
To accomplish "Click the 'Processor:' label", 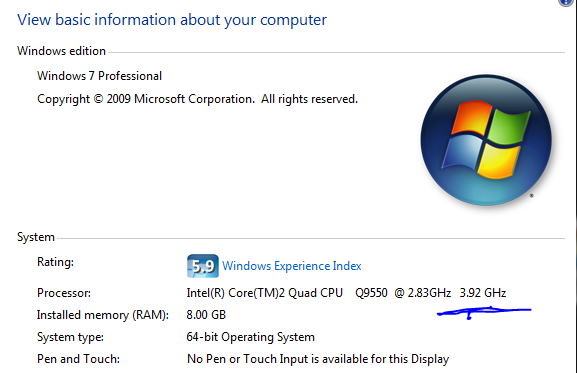I will (64, 293).
